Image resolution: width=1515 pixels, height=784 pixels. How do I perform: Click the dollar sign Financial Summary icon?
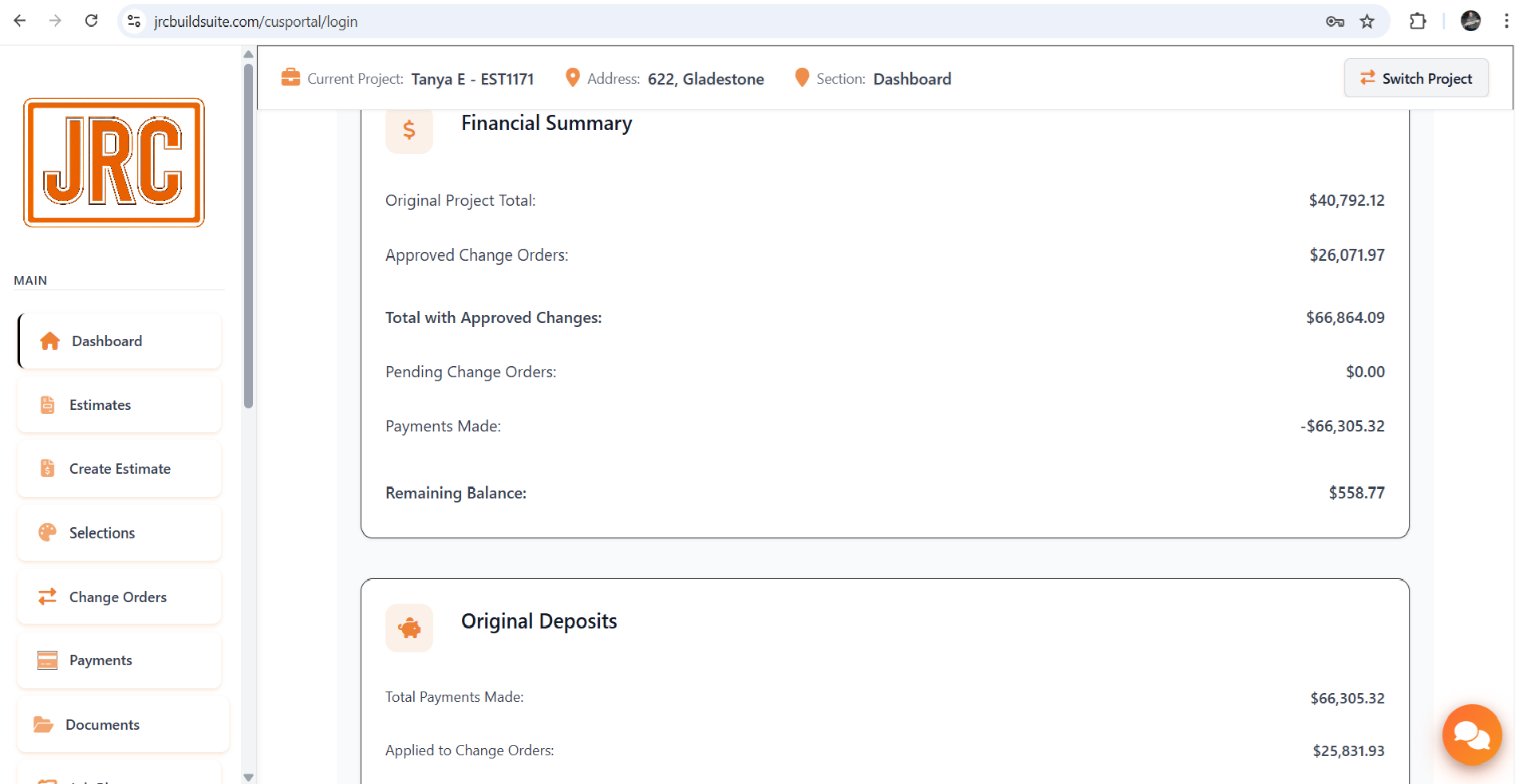pos(409,130)
